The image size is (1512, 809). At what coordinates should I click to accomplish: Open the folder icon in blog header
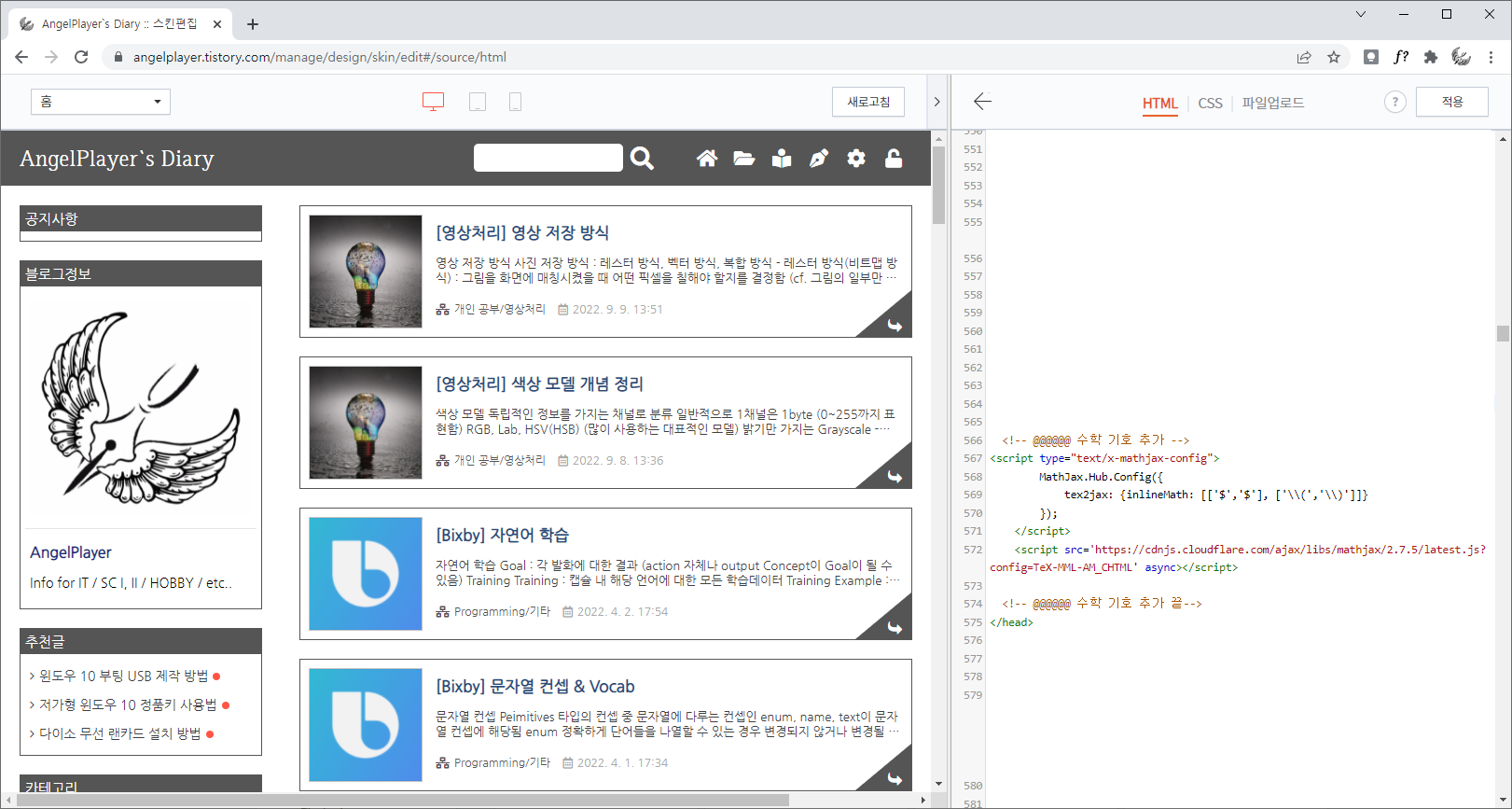[x=744, y=159]
